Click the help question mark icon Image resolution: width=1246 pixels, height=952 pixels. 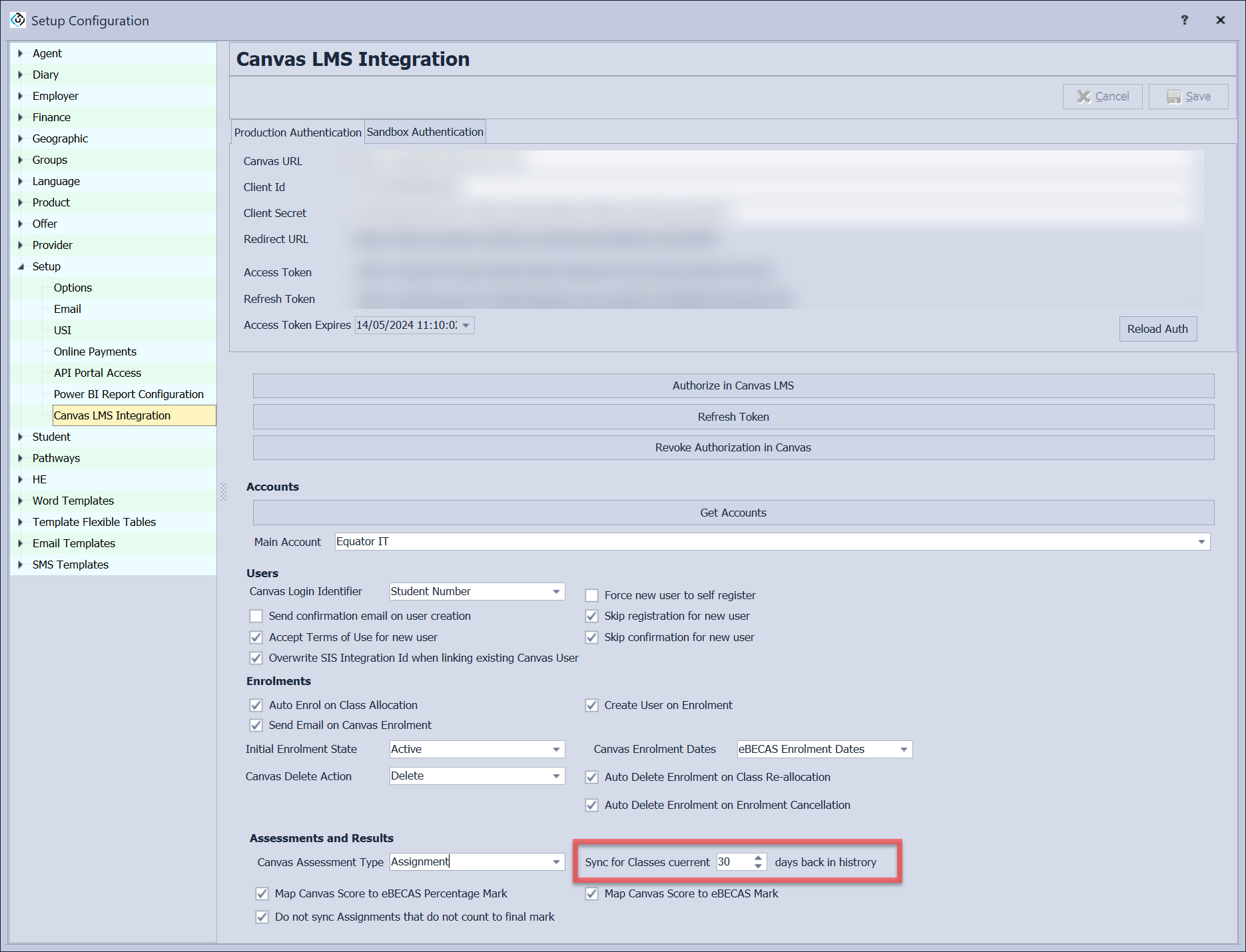(1184, 20)
